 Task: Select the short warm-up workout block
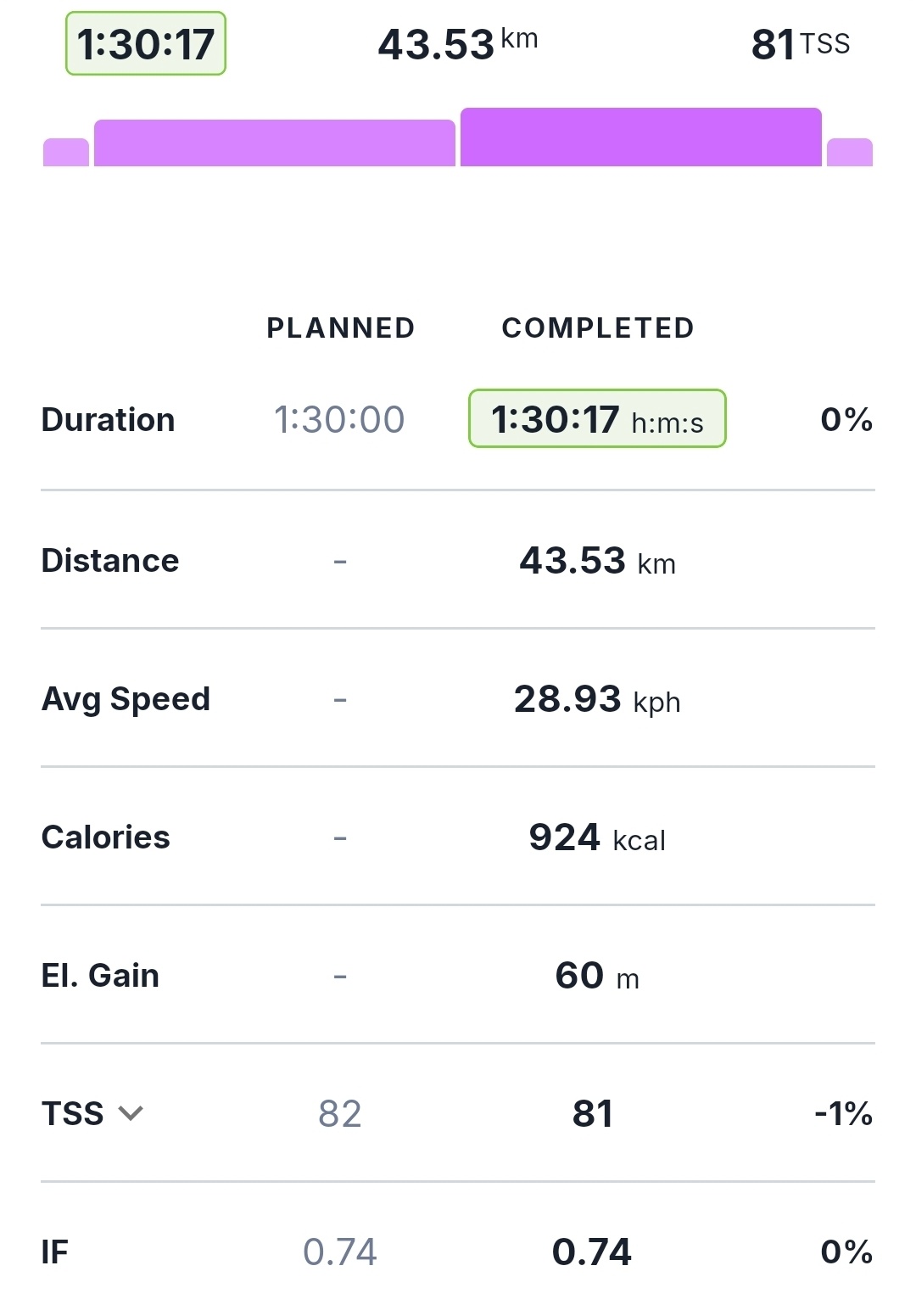tap(66, 153)
